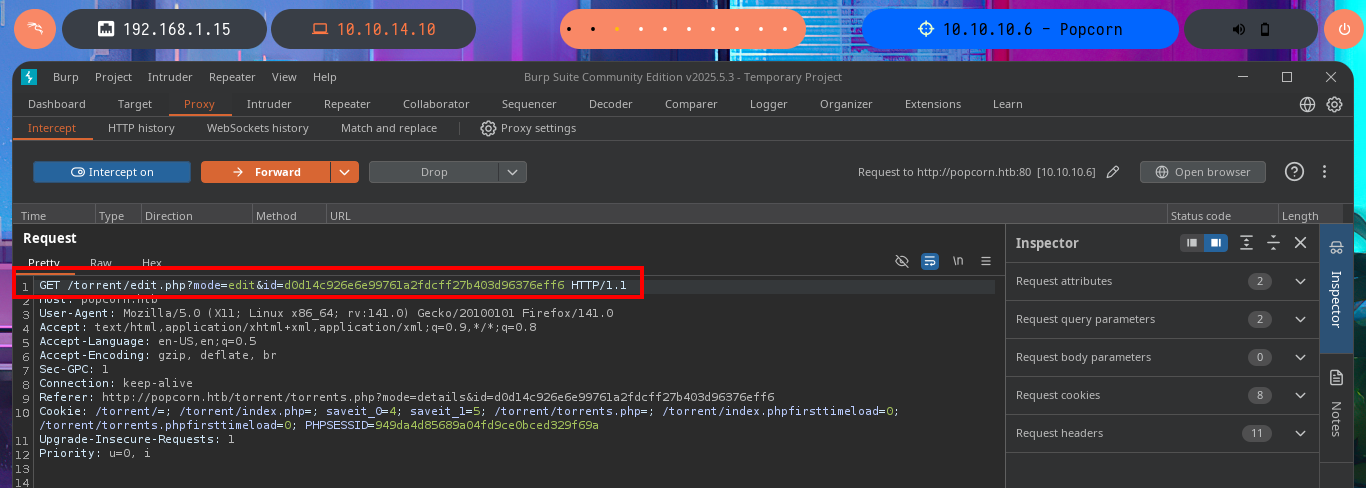
Task: Switch to the Sequencer tab
Action: pyautogui.click(x=529, y=104)
